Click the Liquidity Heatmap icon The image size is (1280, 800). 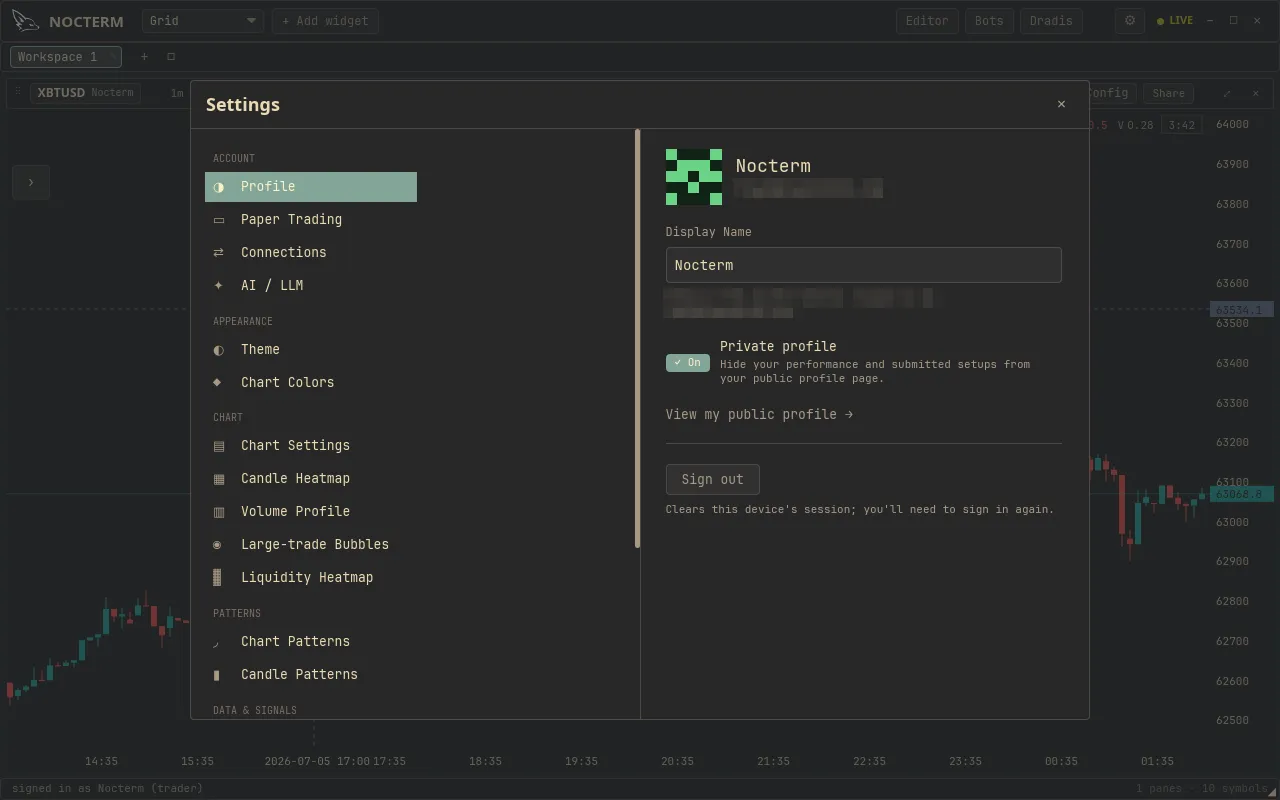pos(218,578)
